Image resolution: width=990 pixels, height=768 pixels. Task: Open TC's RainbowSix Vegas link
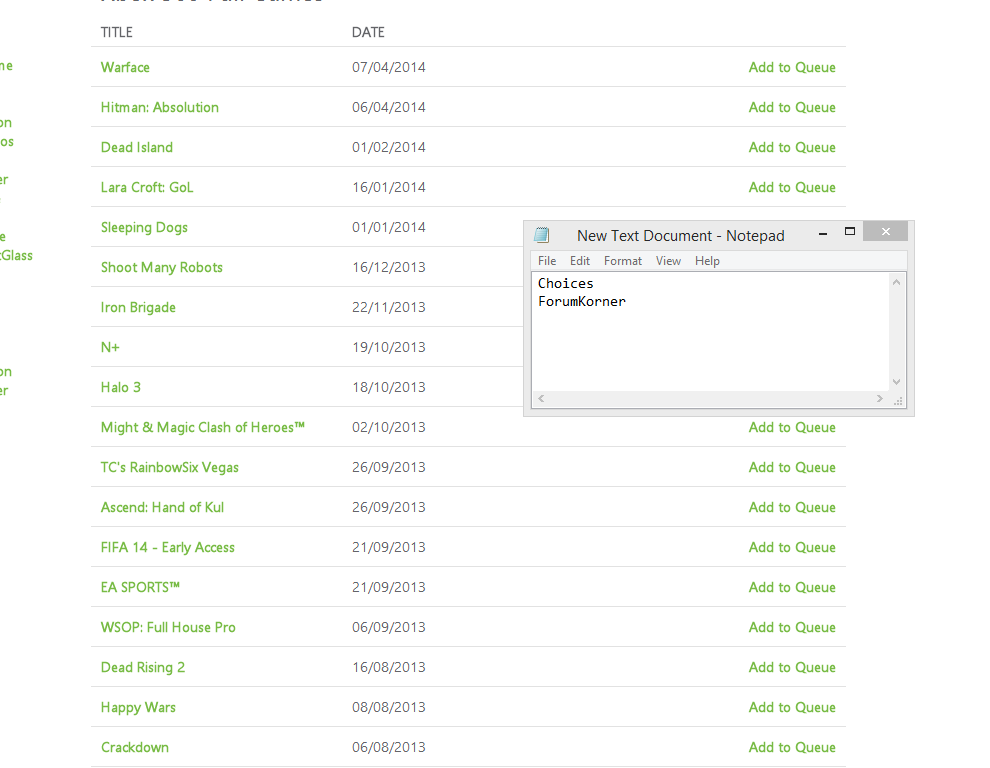pos(170,467)
